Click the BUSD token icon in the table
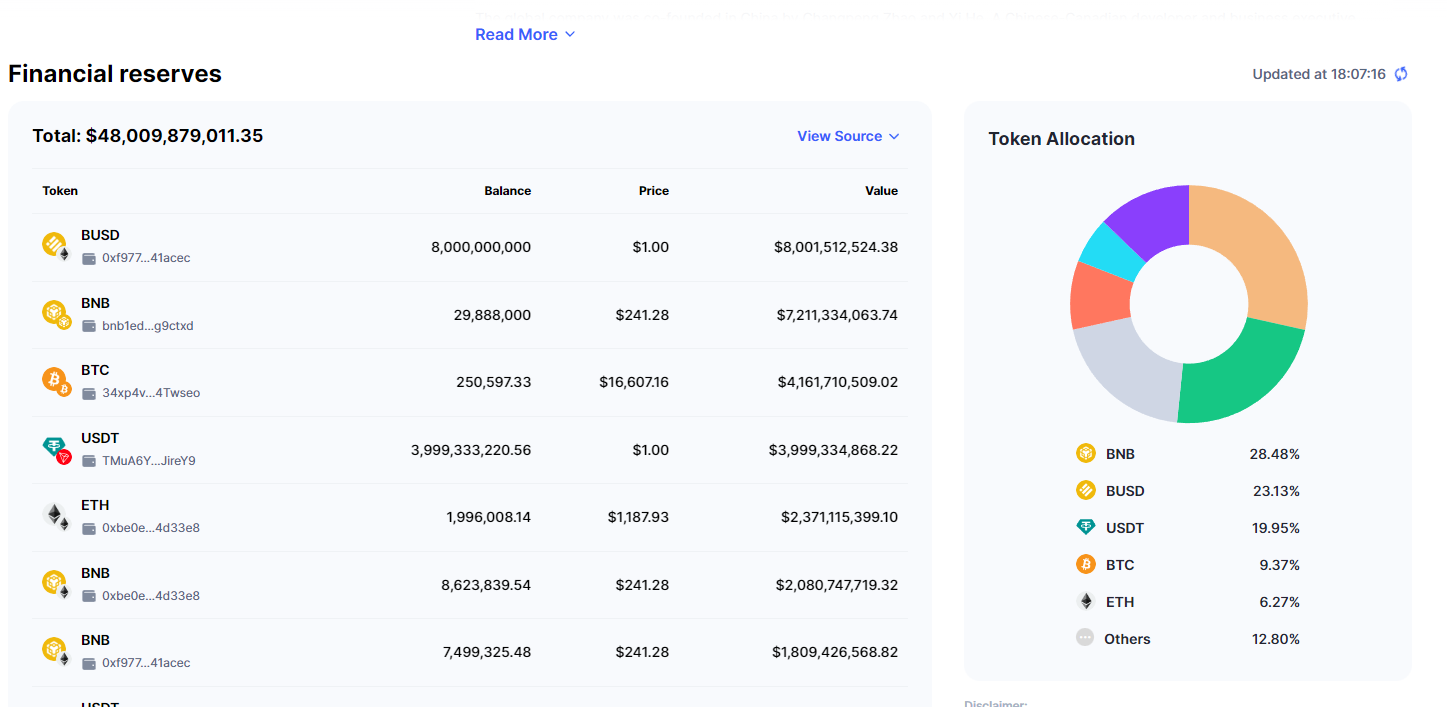Screen dimensions: 1447x707 (x=56, y=246)
